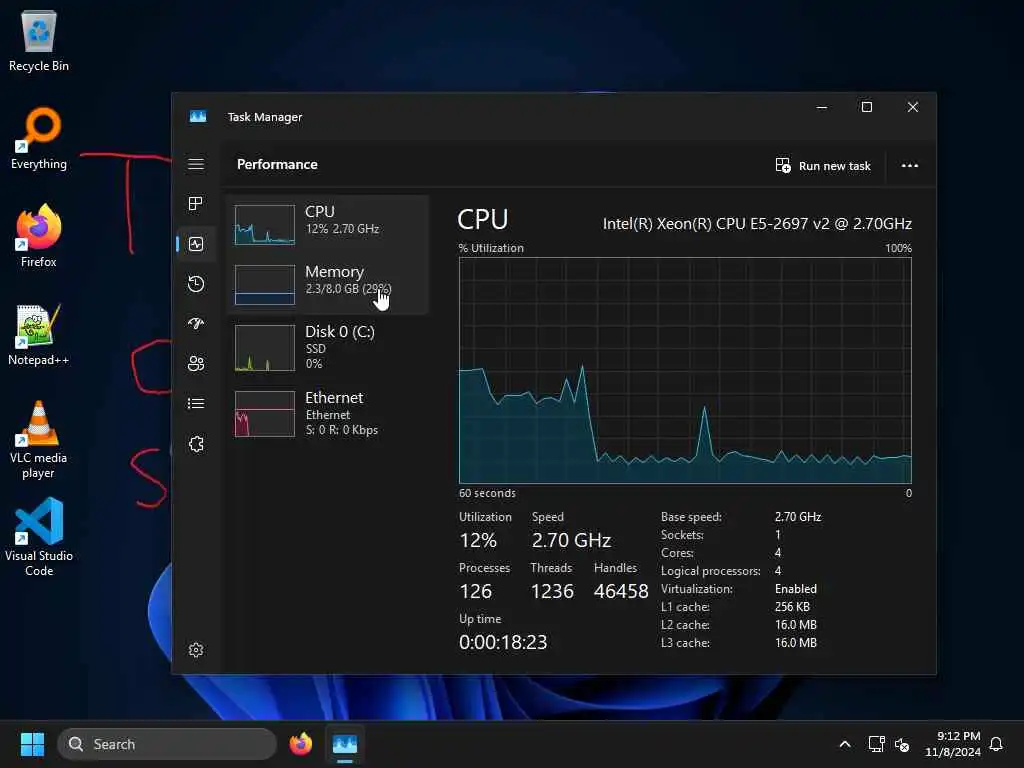Click the Task Manager taskbar icon
This screenshot has width=1024, height=768.
(345, 744)
